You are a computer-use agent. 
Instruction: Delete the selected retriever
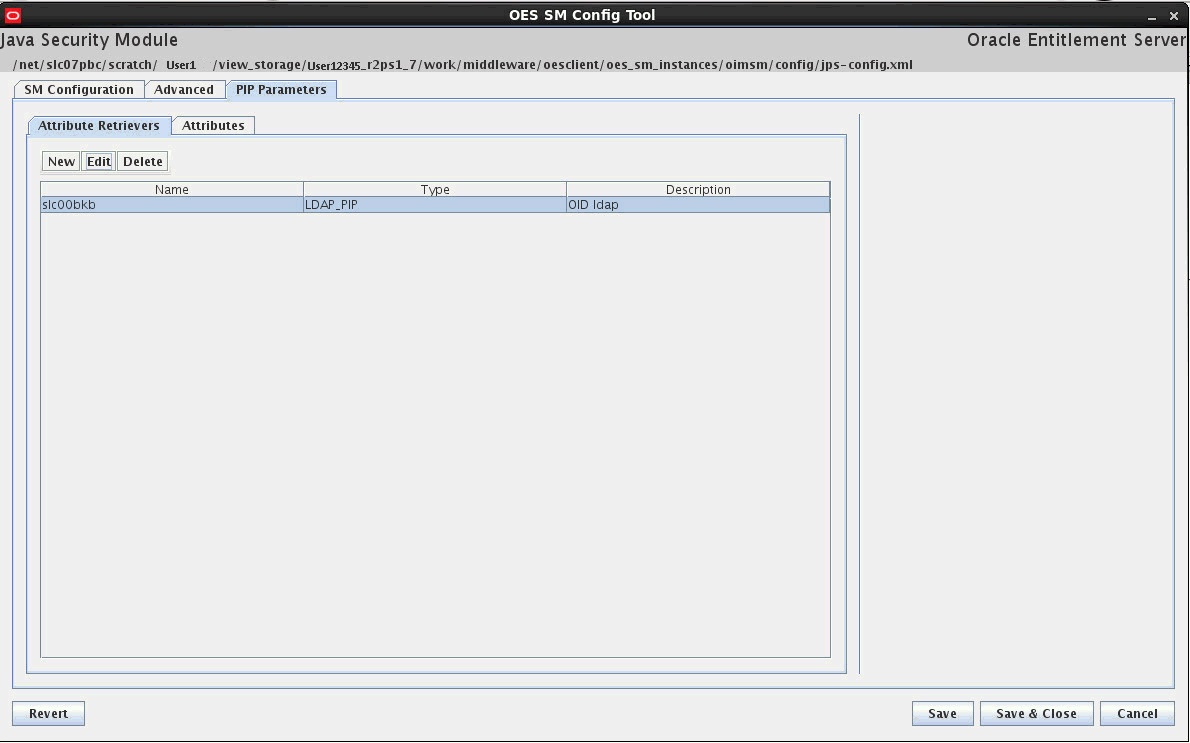143,161
